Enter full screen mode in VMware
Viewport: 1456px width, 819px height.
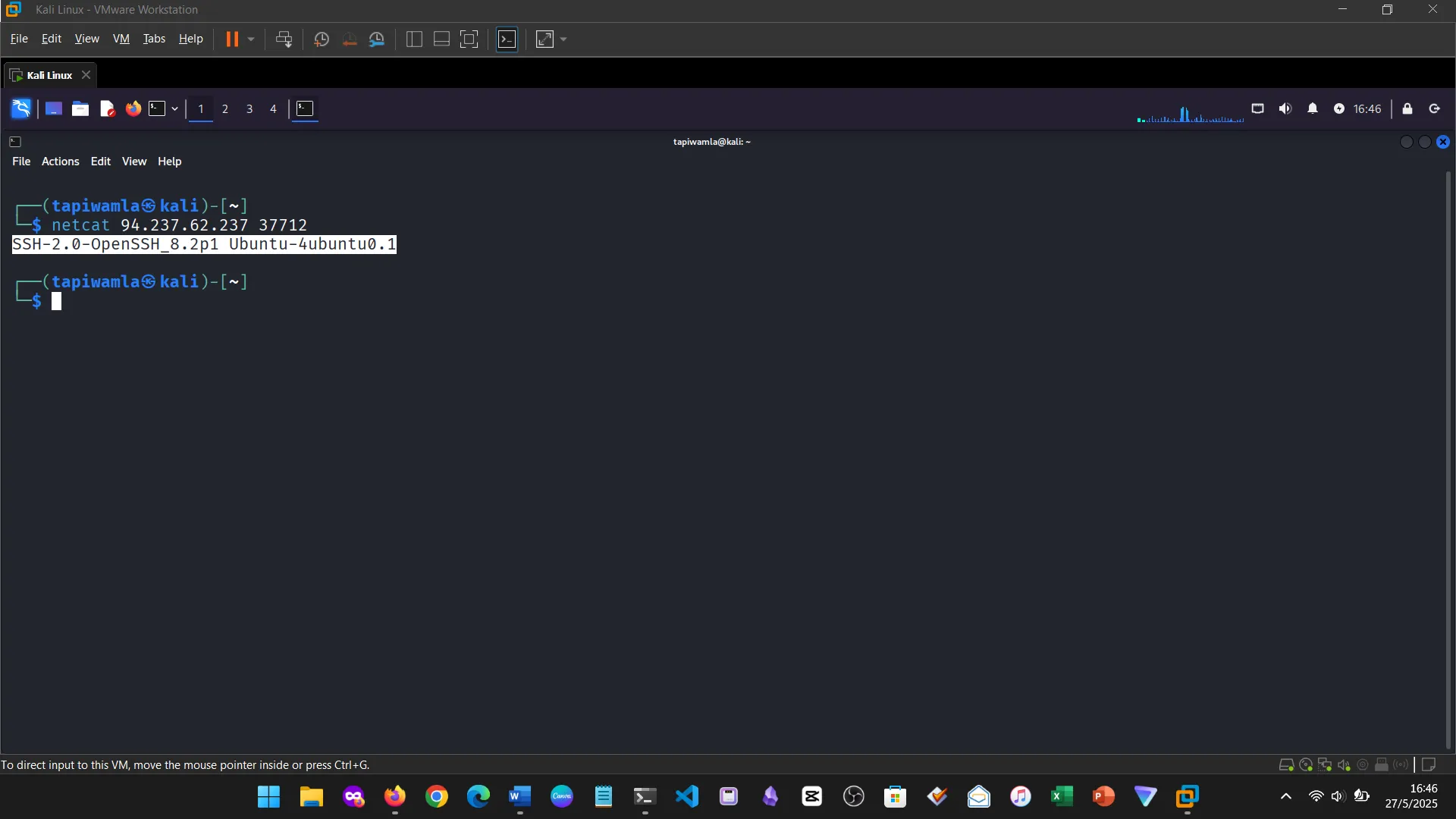pyautogui.click(x=469, y=39)
